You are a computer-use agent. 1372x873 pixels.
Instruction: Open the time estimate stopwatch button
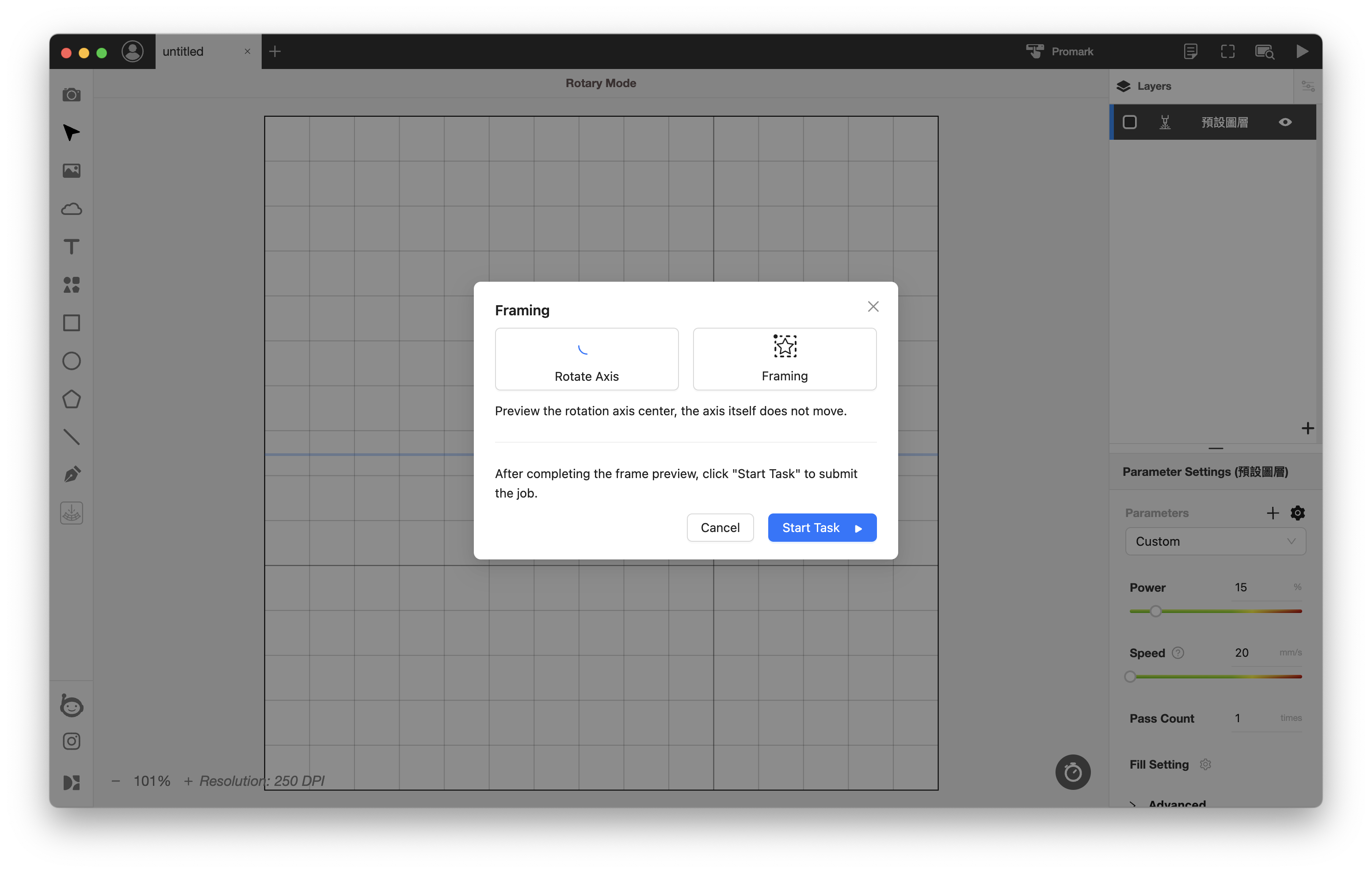click(x=1073, y=772)
